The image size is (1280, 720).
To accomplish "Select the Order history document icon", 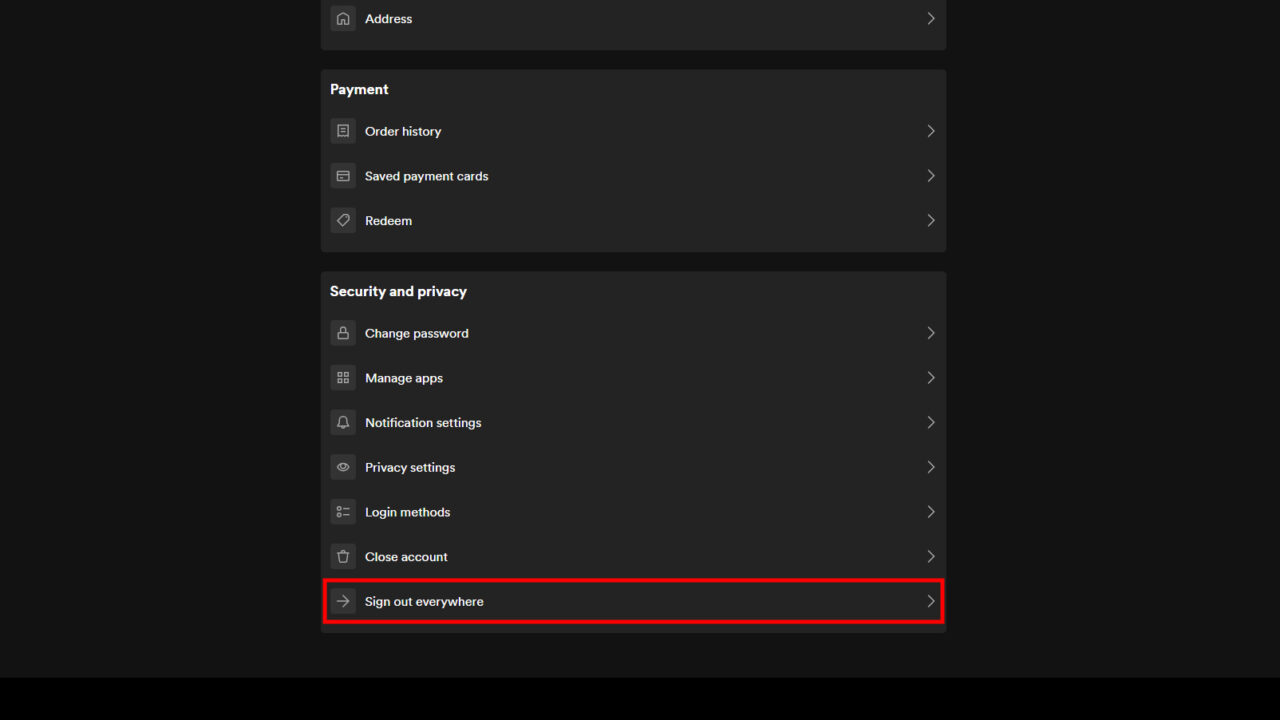I will point(343,130).
